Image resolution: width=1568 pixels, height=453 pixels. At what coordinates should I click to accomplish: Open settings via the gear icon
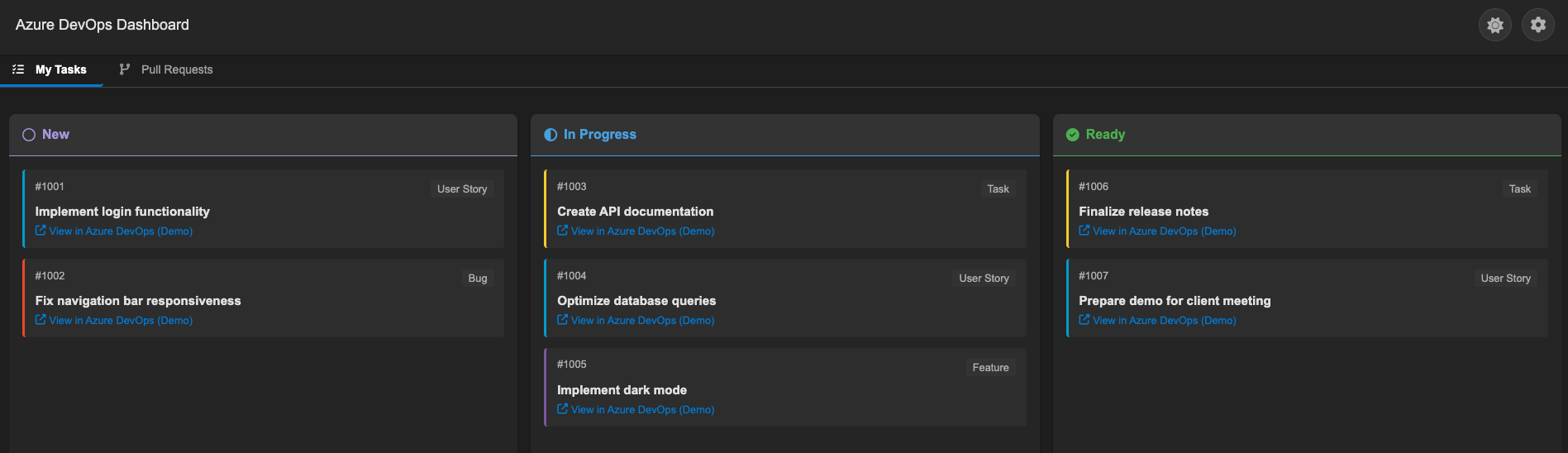click(1537, 25)
